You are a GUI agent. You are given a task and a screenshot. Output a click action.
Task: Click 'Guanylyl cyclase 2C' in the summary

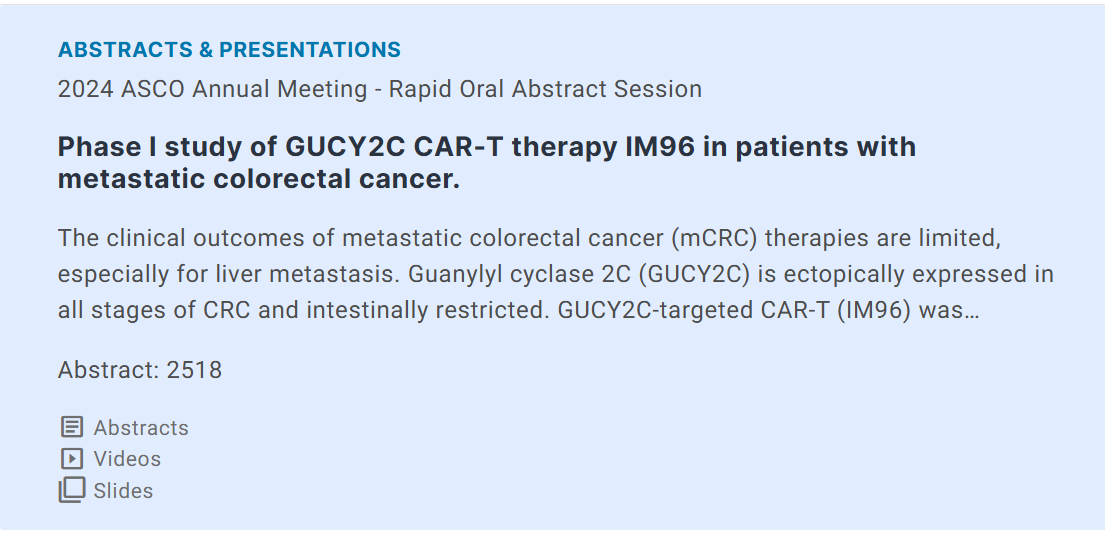tap(519, 274)
